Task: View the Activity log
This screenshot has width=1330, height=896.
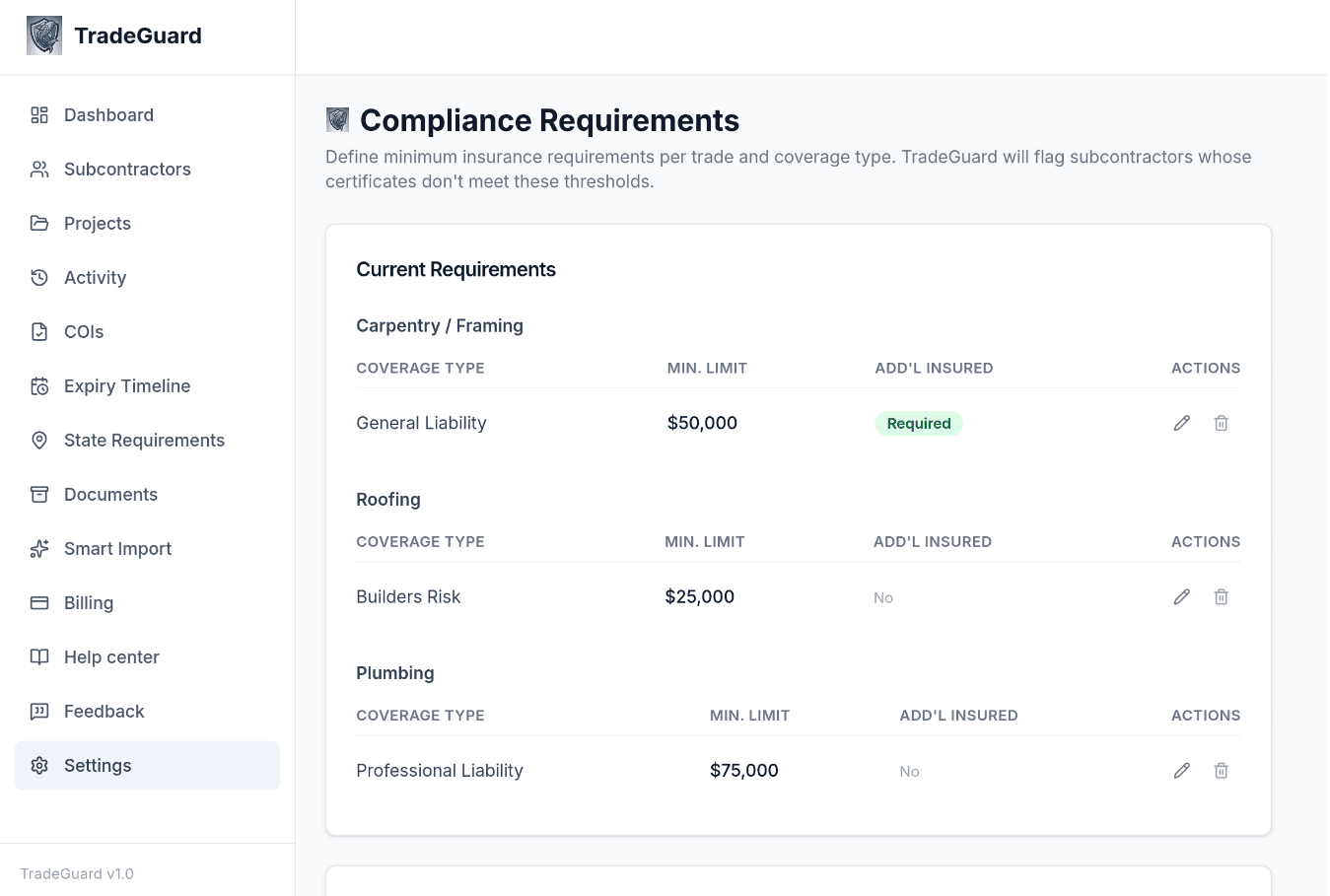Action: (147, 278)
